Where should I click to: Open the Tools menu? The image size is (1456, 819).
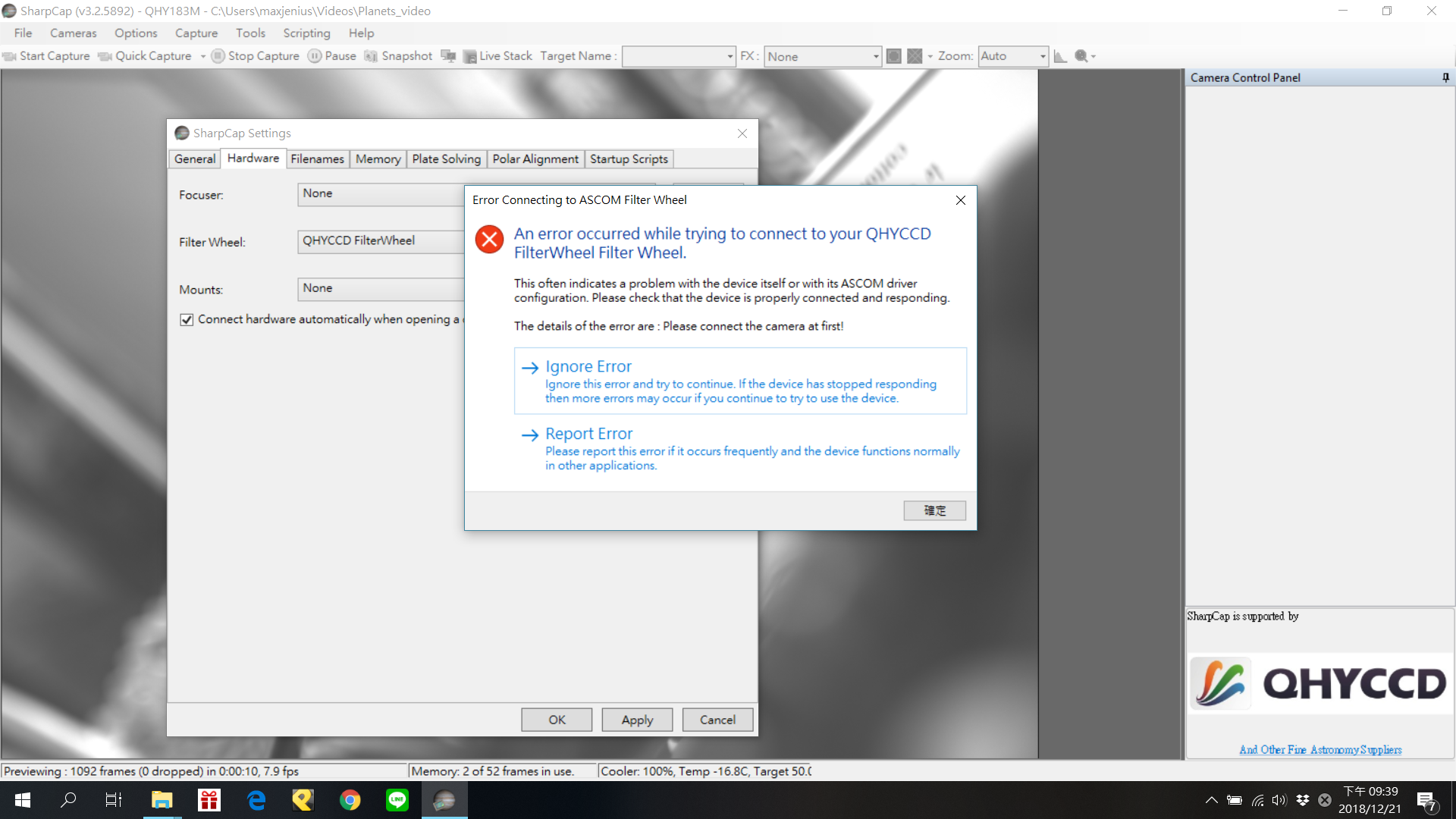[x=250, y=33]
